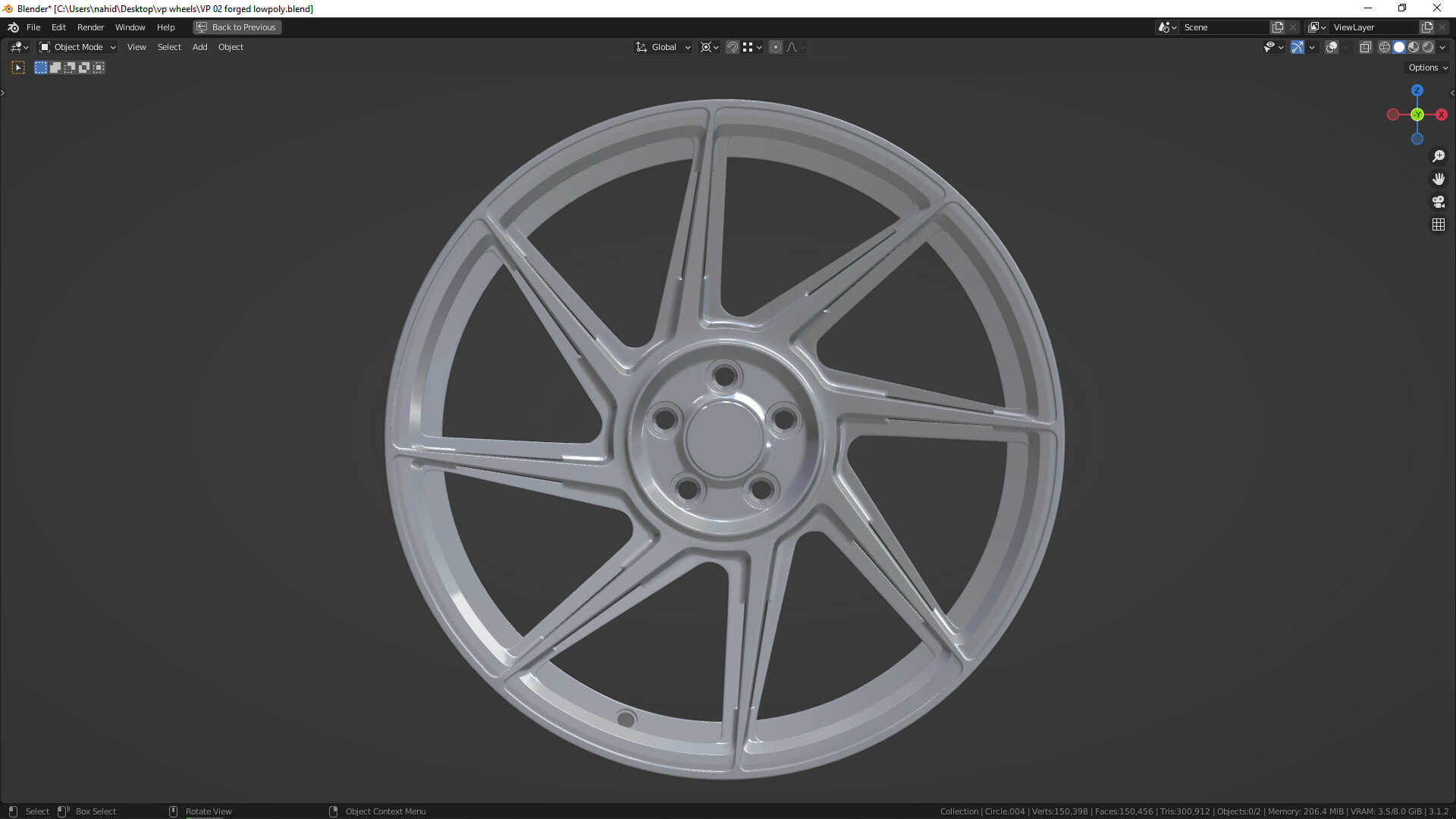Switch to material preview shading
This screenshot has width=1456, height=819.
(x=1414, y=47)
